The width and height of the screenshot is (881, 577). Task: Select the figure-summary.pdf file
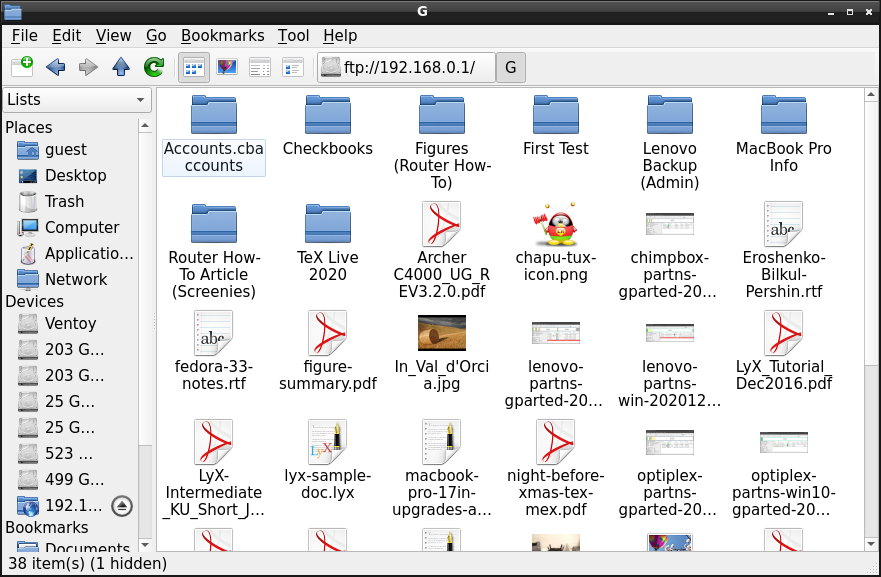[328, 352]
